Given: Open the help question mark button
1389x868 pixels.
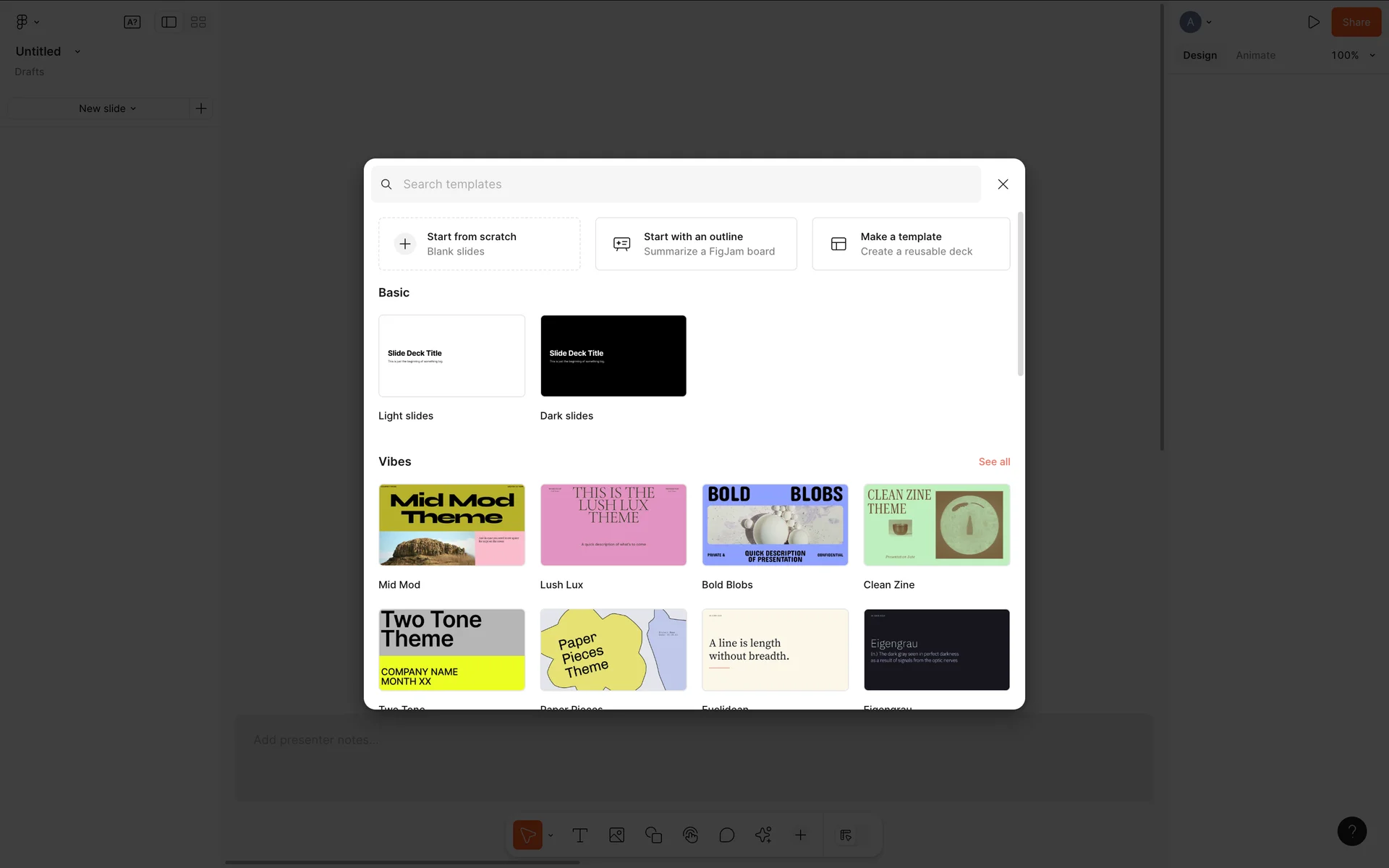Looking at the screenshot, I should pos(1351,831).
